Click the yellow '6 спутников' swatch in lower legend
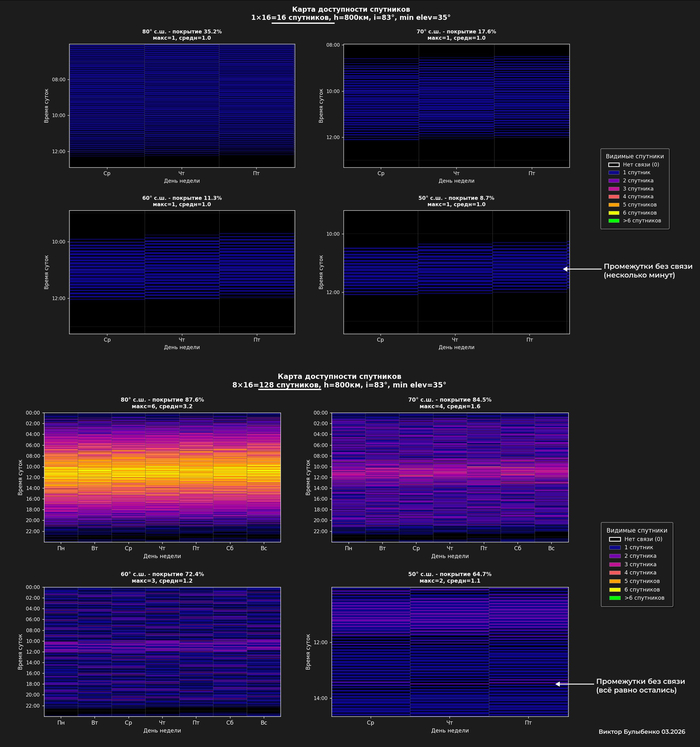Viewport: 700px width, 747px height. pos(615,590)
